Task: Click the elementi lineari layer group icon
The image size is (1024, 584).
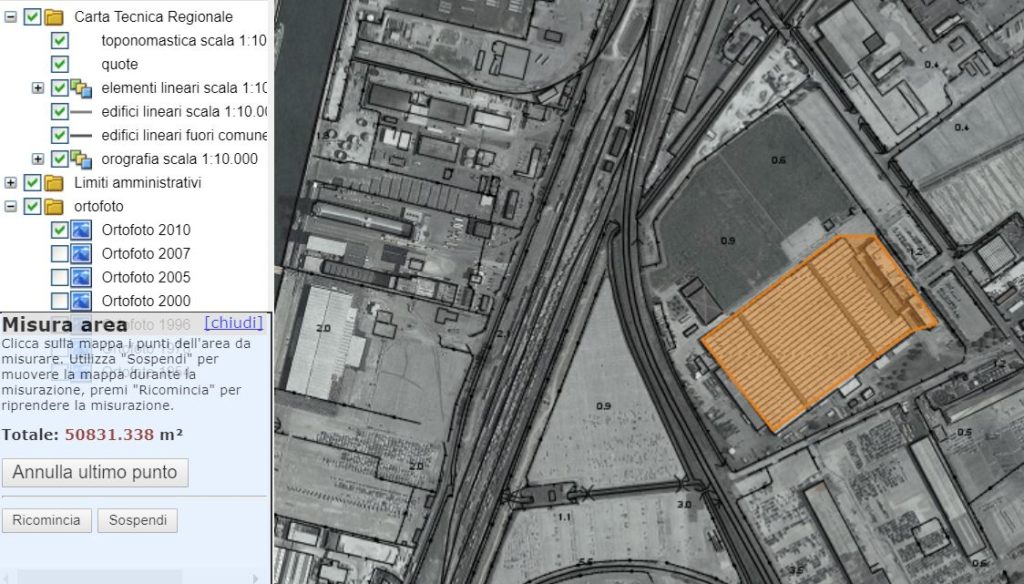Action: [x=82, y=88]
